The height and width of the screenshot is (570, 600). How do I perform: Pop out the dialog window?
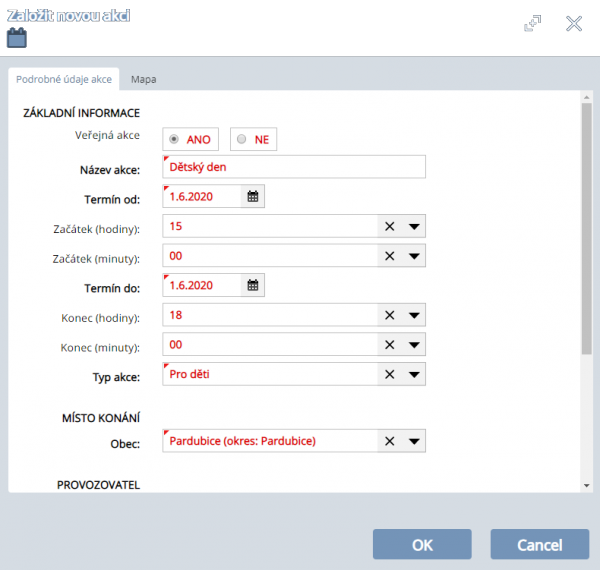pyautogui.click(x=533, y=23)
